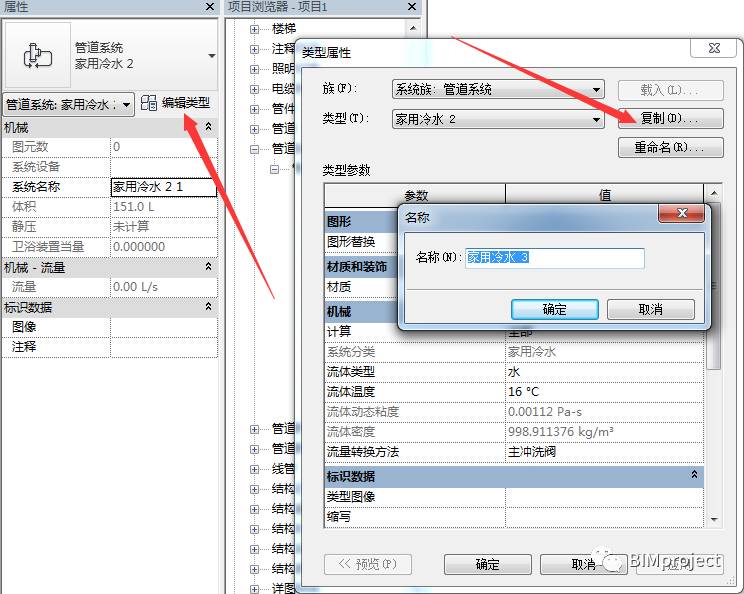The width and height of the screenshot is (744, 594).
Task: Click 取消 in the 类型属性 dialog
Action: click(x=584, y=564)
